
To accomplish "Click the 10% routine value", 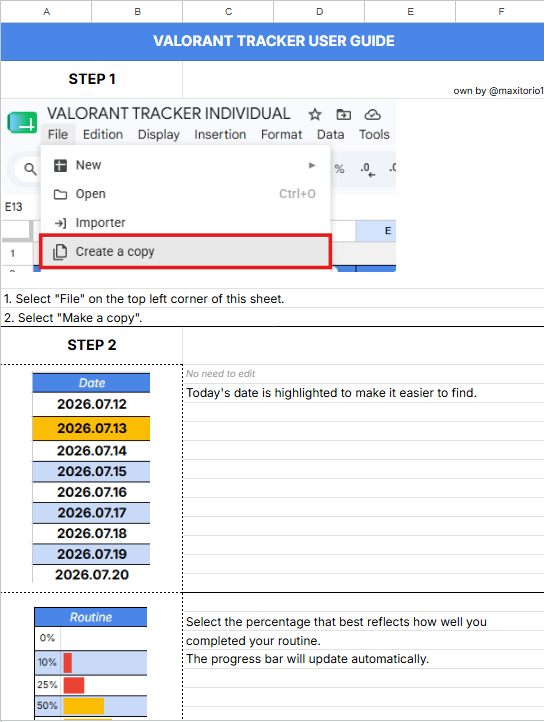I will point(47,662).
